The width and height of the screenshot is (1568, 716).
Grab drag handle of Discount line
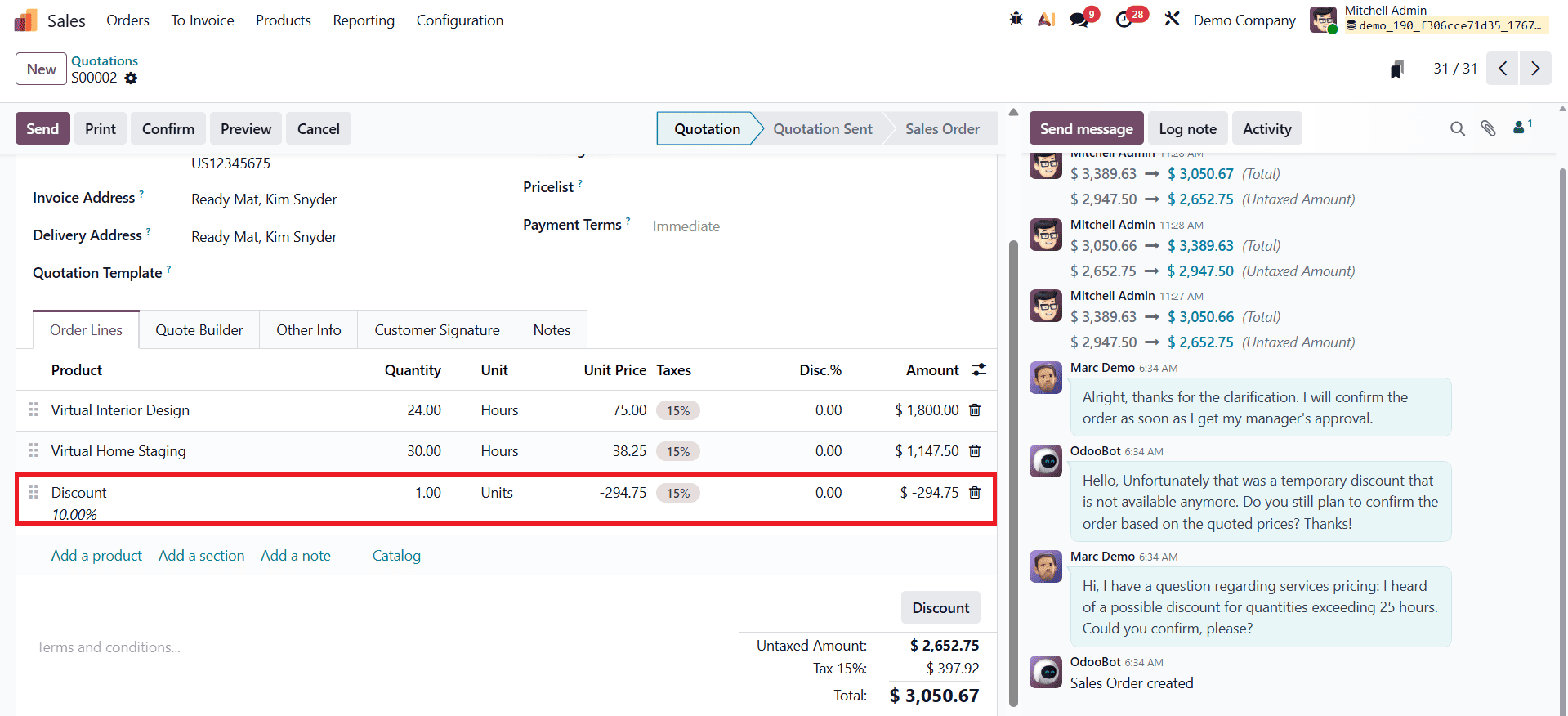tap(34, 492)
